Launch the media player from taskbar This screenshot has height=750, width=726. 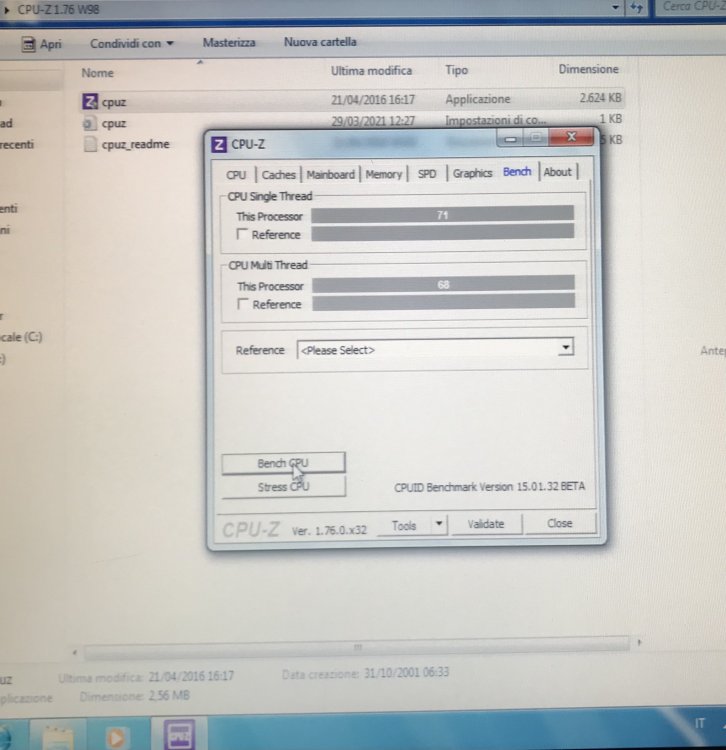pos(116,737)
